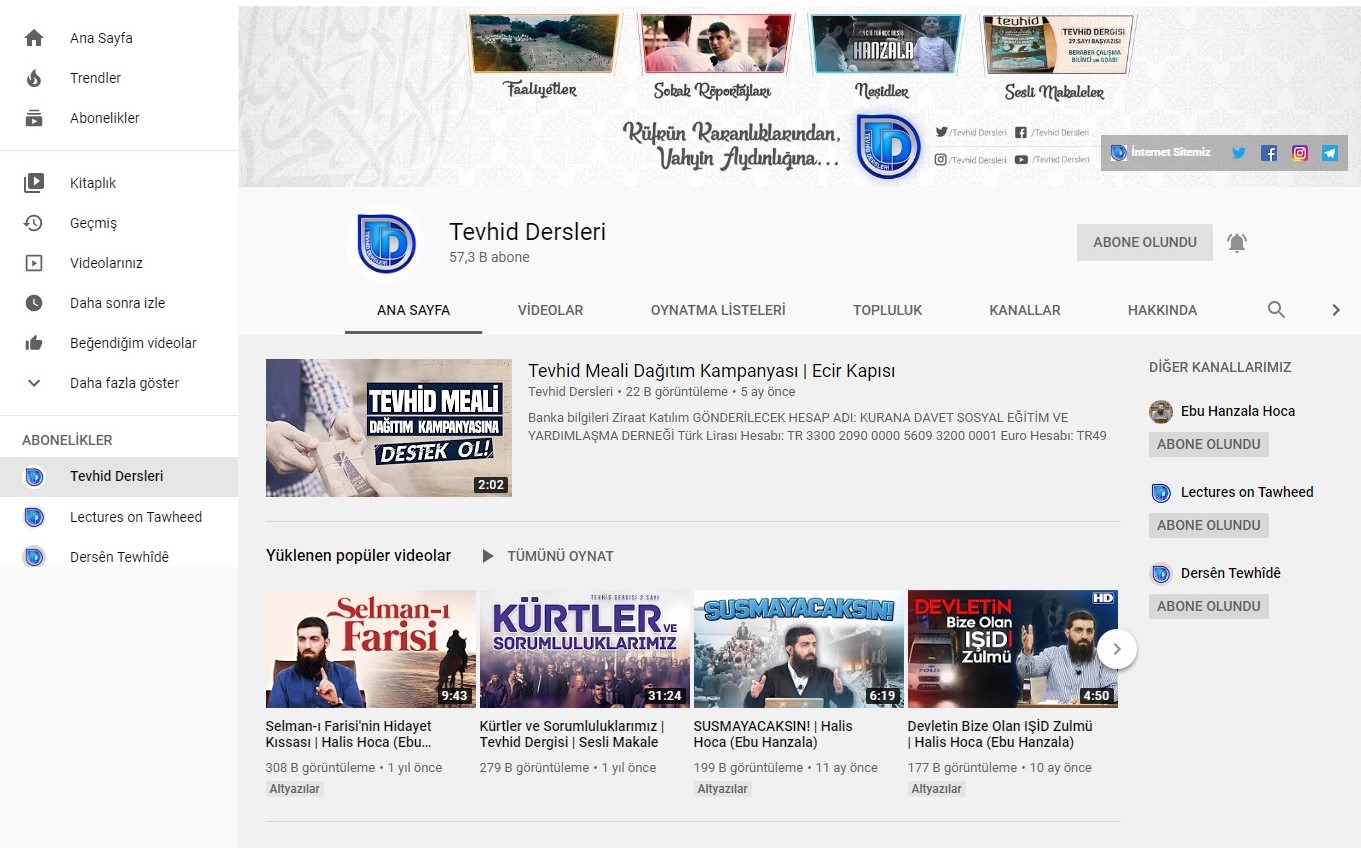The image size is (1361, 848).
Task: Open Dersên Tewhîdê in the sidebar subscriptions
Action: click(x=119, y=557)
